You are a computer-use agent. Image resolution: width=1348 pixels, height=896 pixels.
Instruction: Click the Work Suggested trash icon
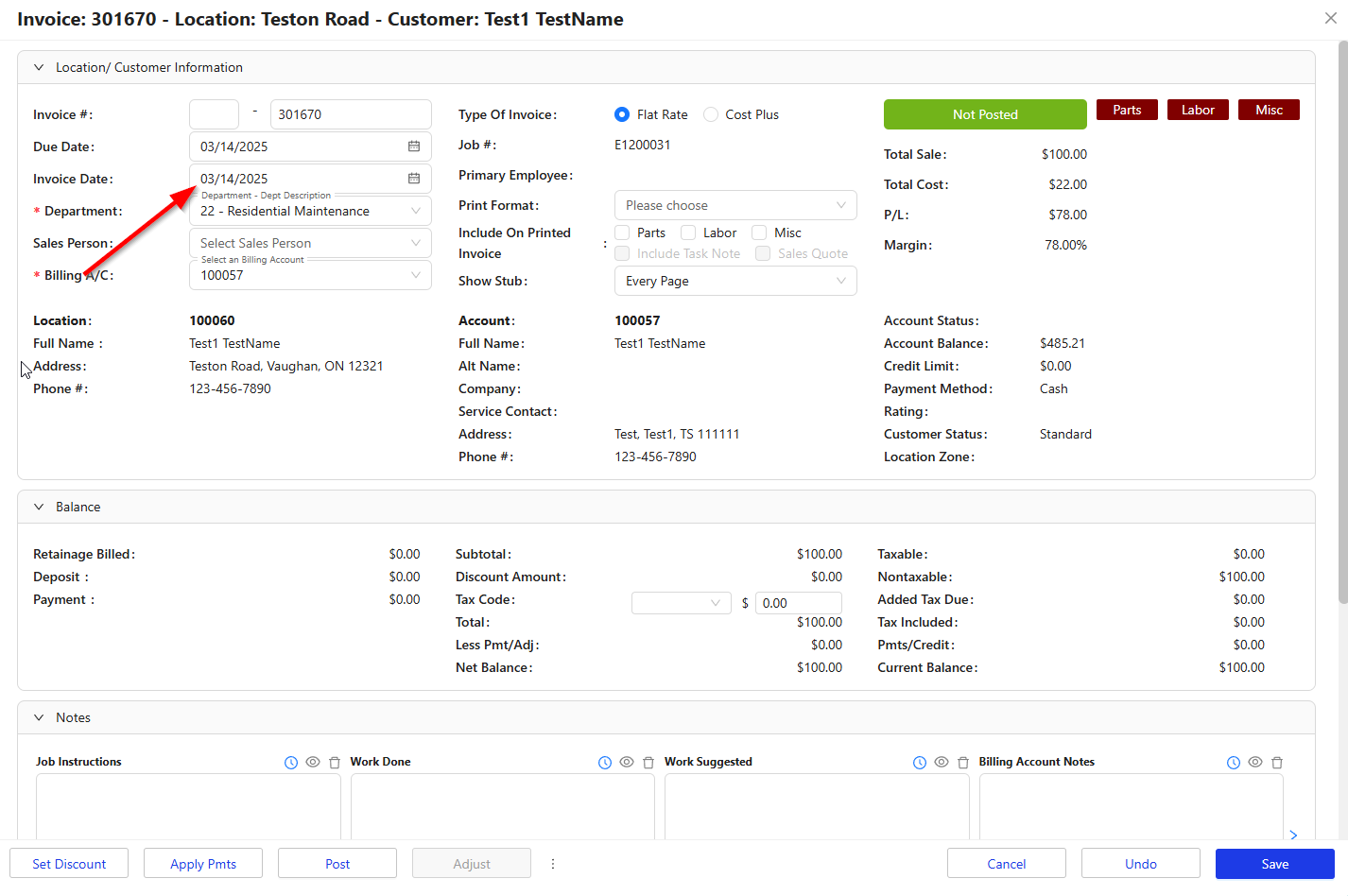tap(963, 763)
